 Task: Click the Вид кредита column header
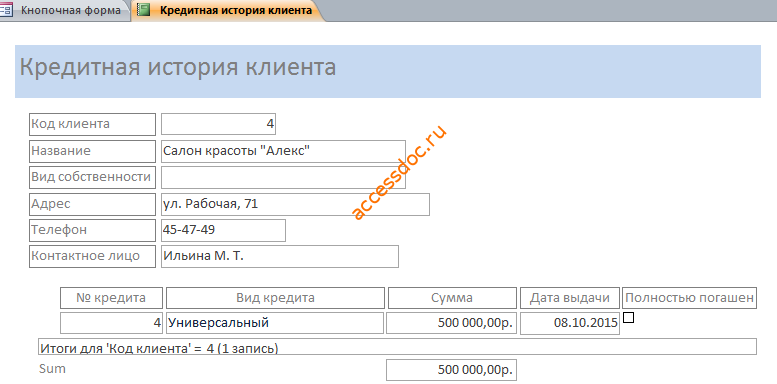[x=275, y=298]
